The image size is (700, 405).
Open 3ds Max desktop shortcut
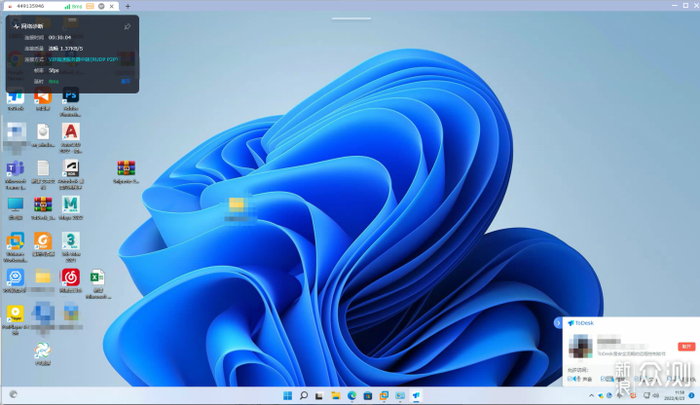(x=70, y=242)
